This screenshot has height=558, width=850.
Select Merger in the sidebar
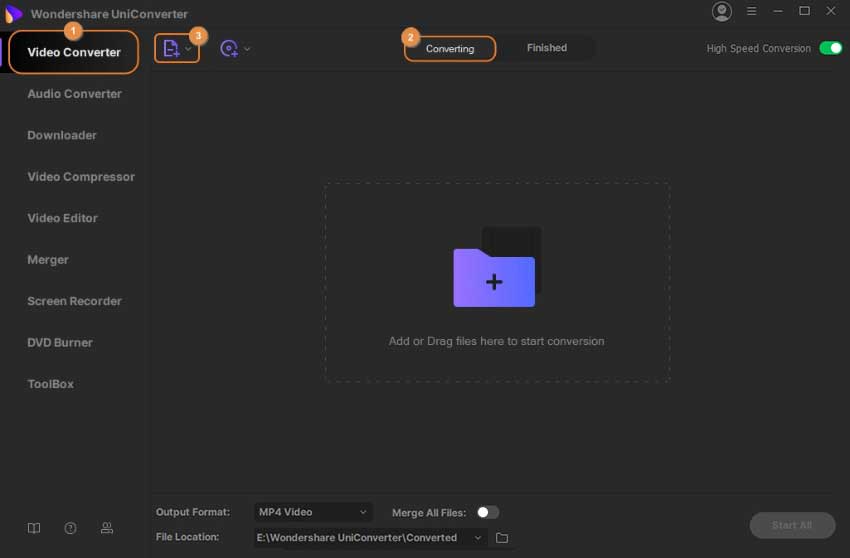pyautogui.click(x=48, y=260)
